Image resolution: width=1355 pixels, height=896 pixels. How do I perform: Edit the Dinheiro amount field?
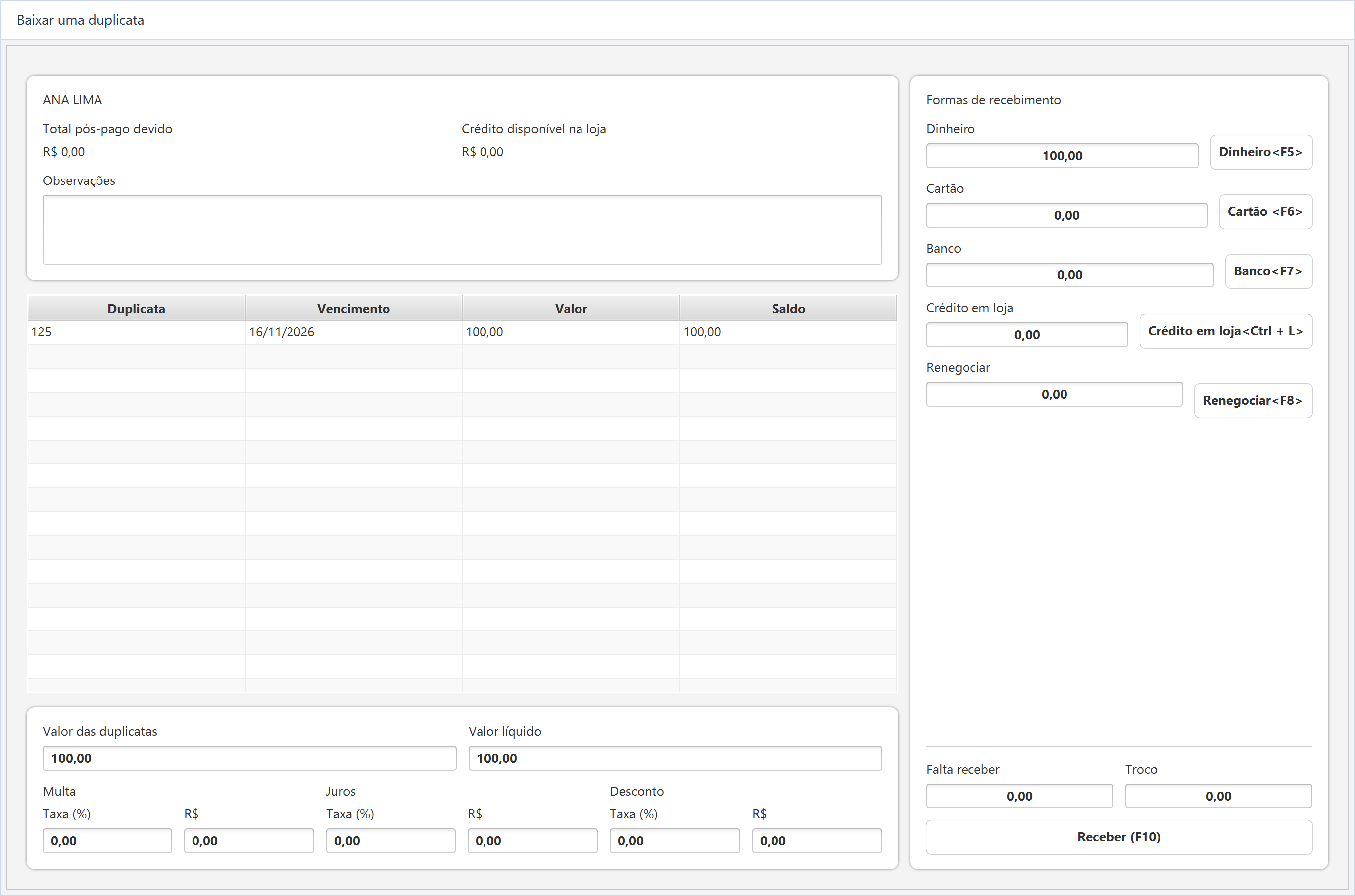pyautogui.click(x=1062, y=156)
